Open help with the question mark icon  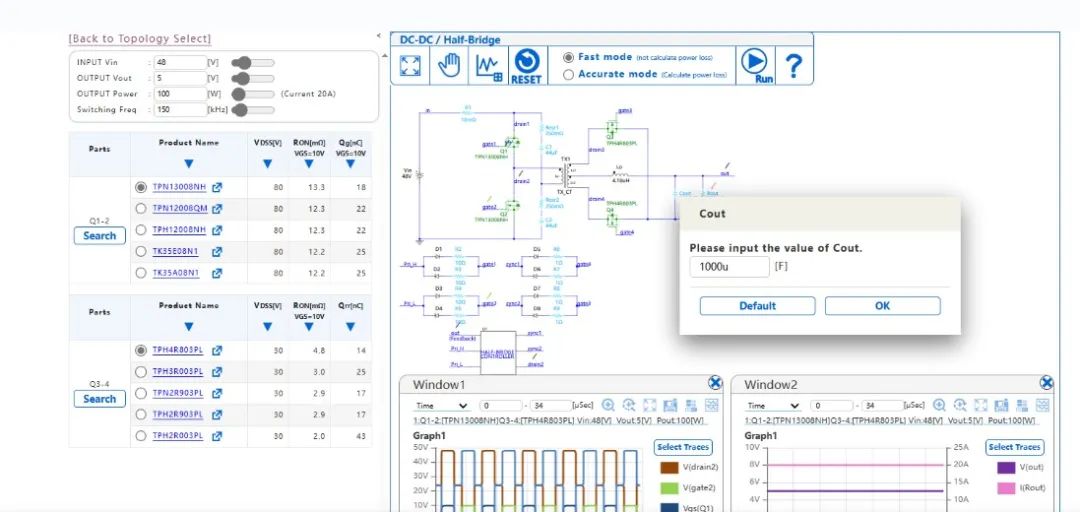point(793,66)
